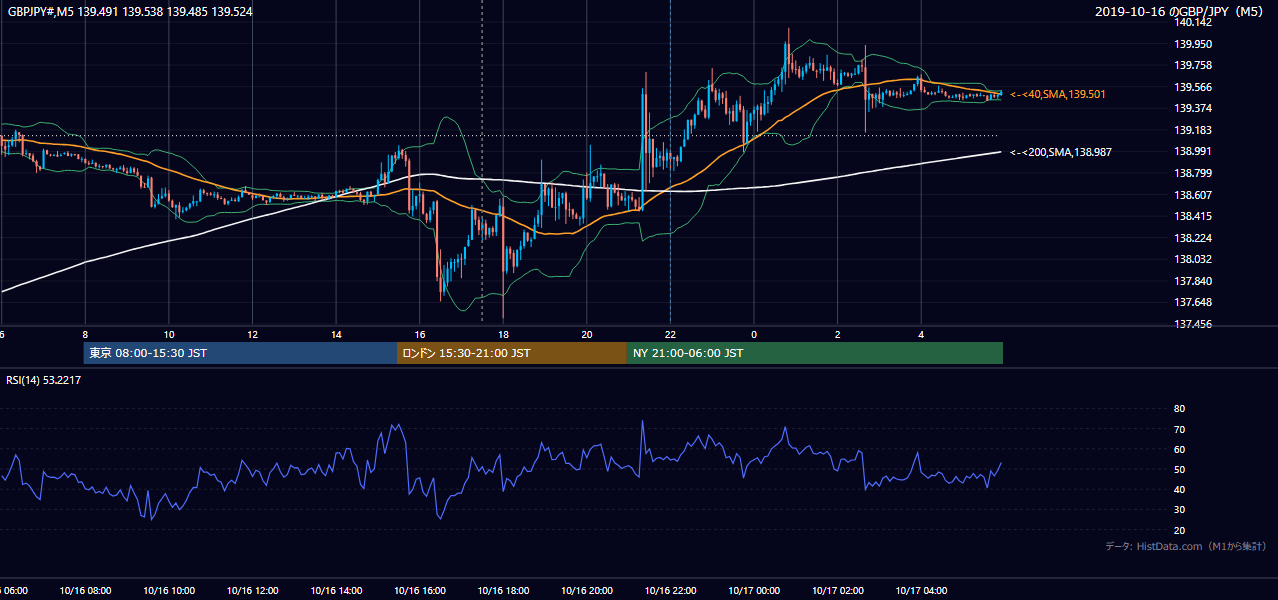Click date label 10/16 12:00
Screen dimensions: 1278x600
click(x=252, y=591)
